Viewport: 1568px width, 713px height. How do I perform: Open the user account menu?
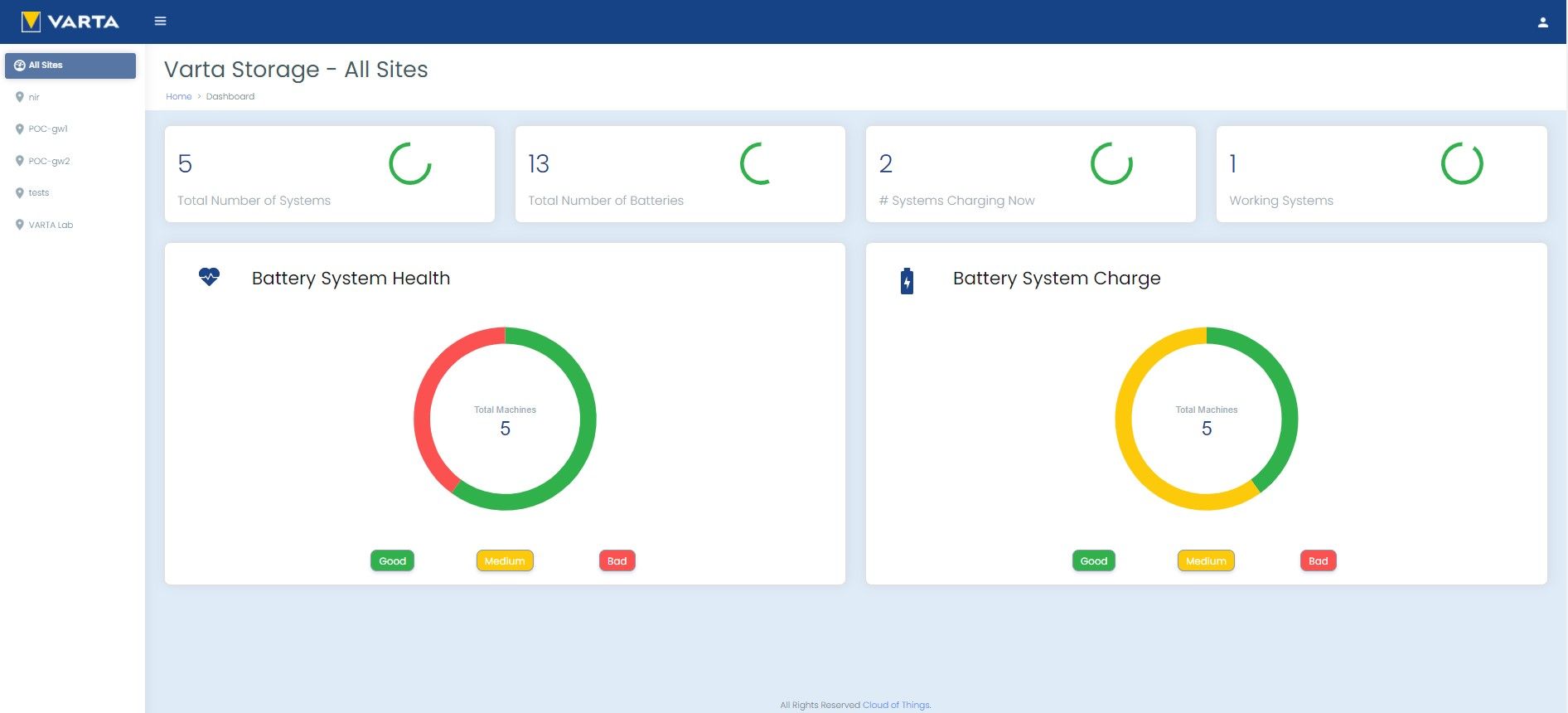pos(1542,22)
